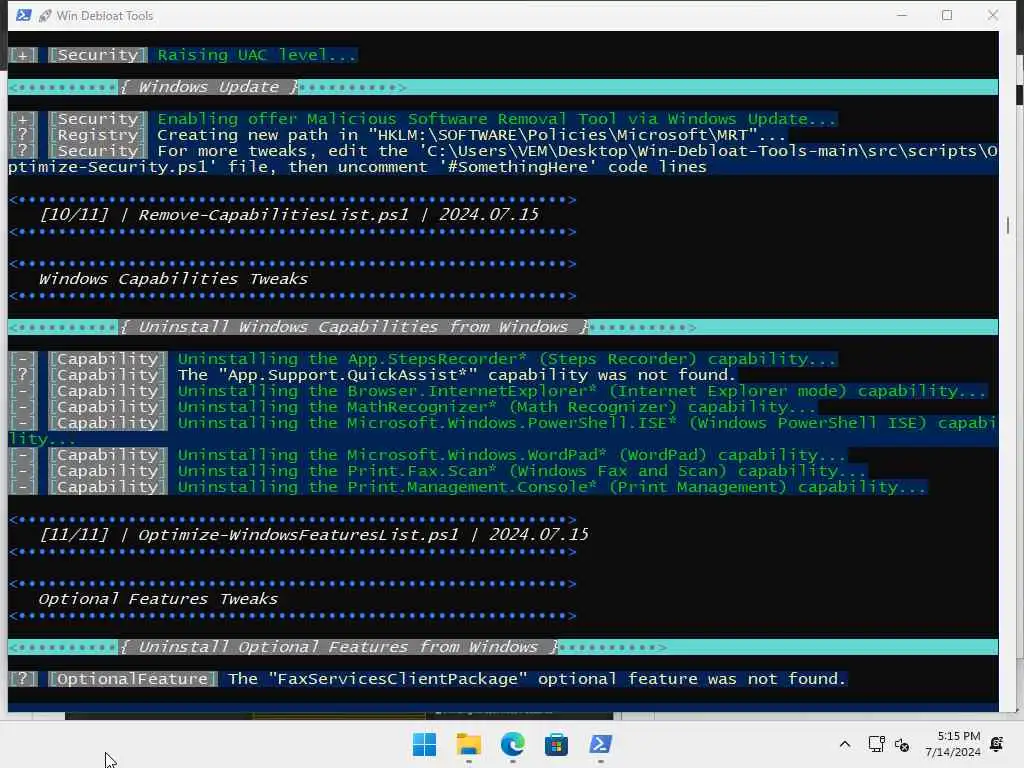The height and width of the screenshot is (768, 1024).
Task: Open the notification bell icon
Action: pos(997,744)
